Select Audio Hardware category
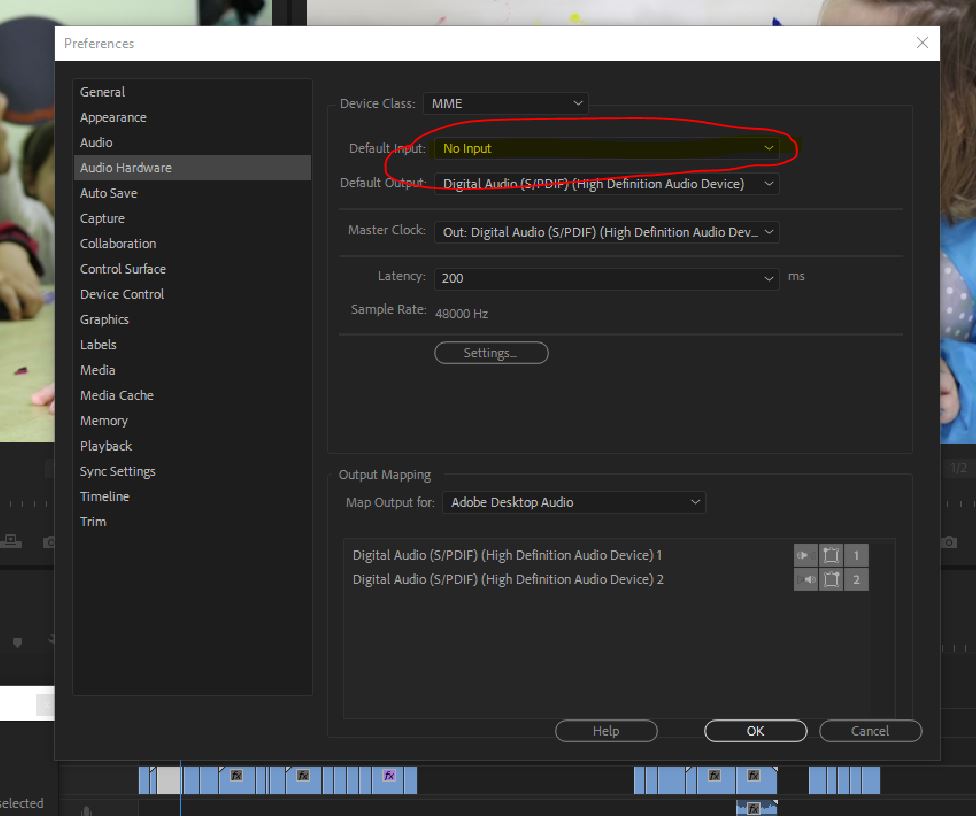Image resolution: width=976 pixels, height=816 pixels. point(192,167)
